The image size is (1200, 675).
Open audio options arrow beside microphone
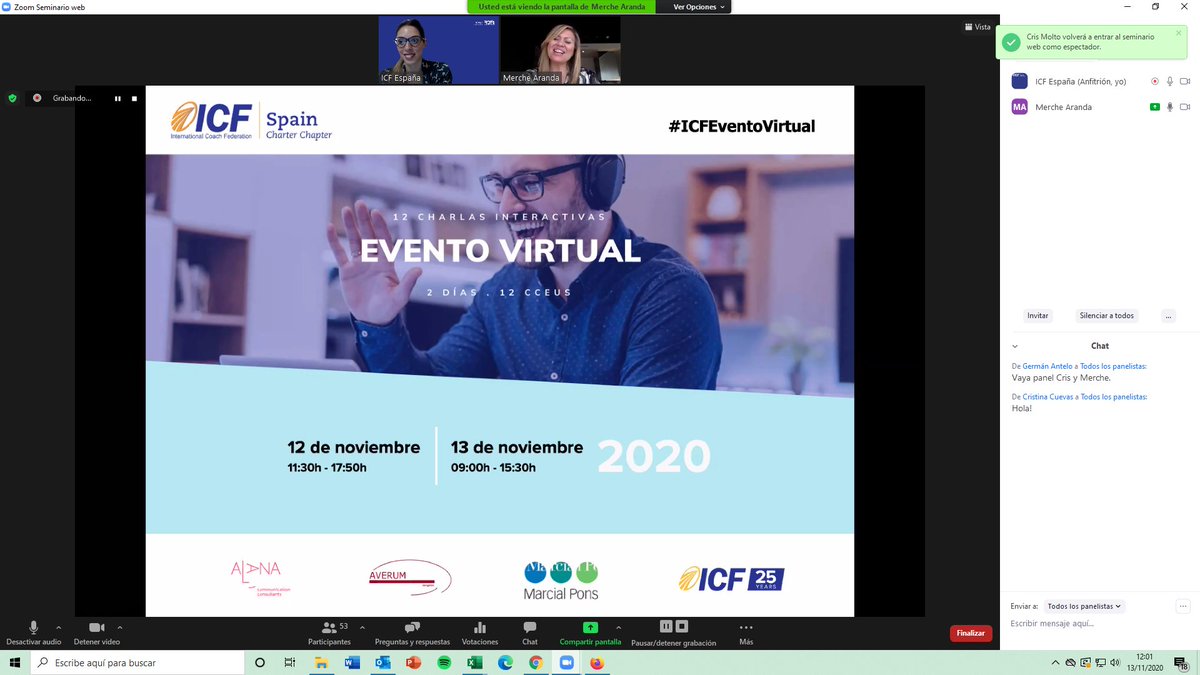point(59,628)
